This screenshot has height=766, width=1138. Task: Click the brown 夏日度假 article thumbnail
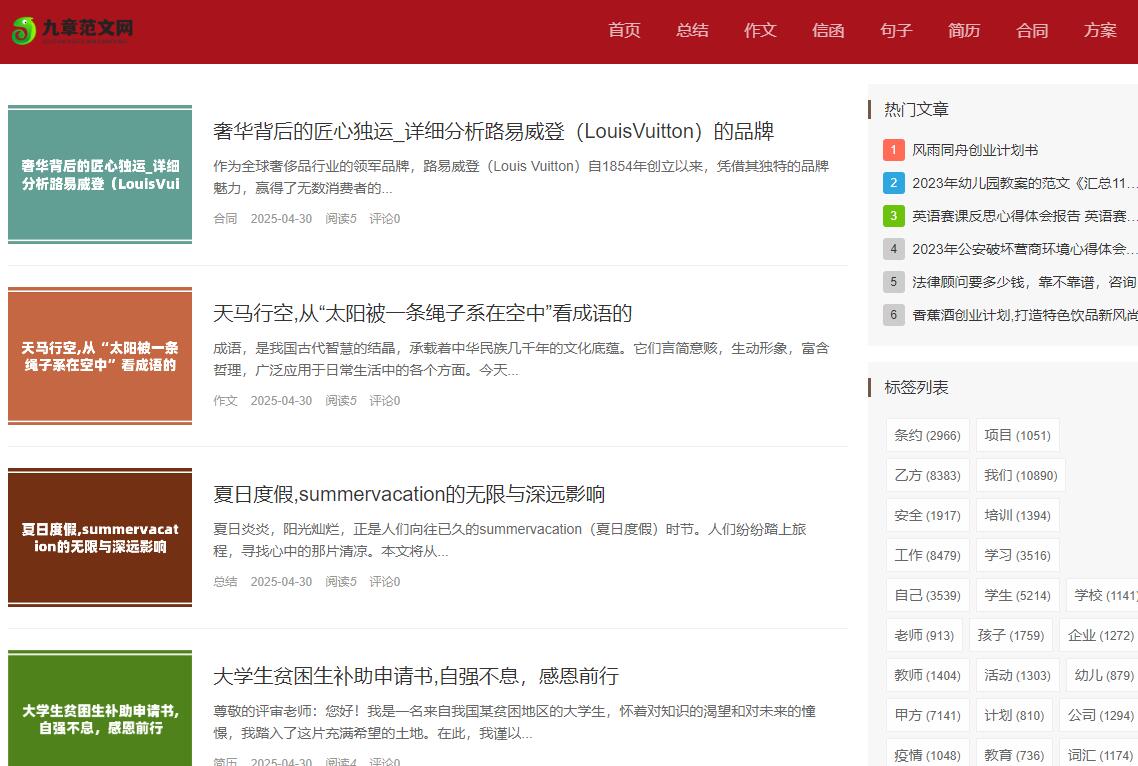click(100, 538)
